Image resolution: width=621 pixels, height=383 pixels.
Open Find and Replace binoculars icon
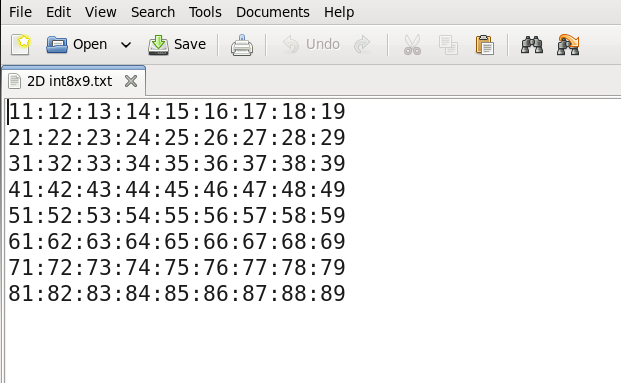[x=568, y=45]
